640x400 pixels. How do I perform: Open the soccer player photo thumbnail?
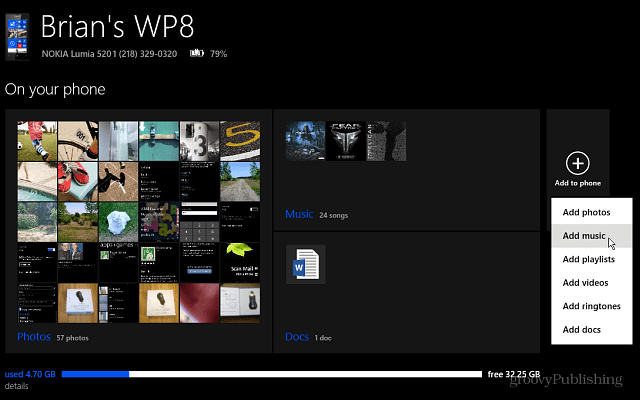tap(37, 141)
